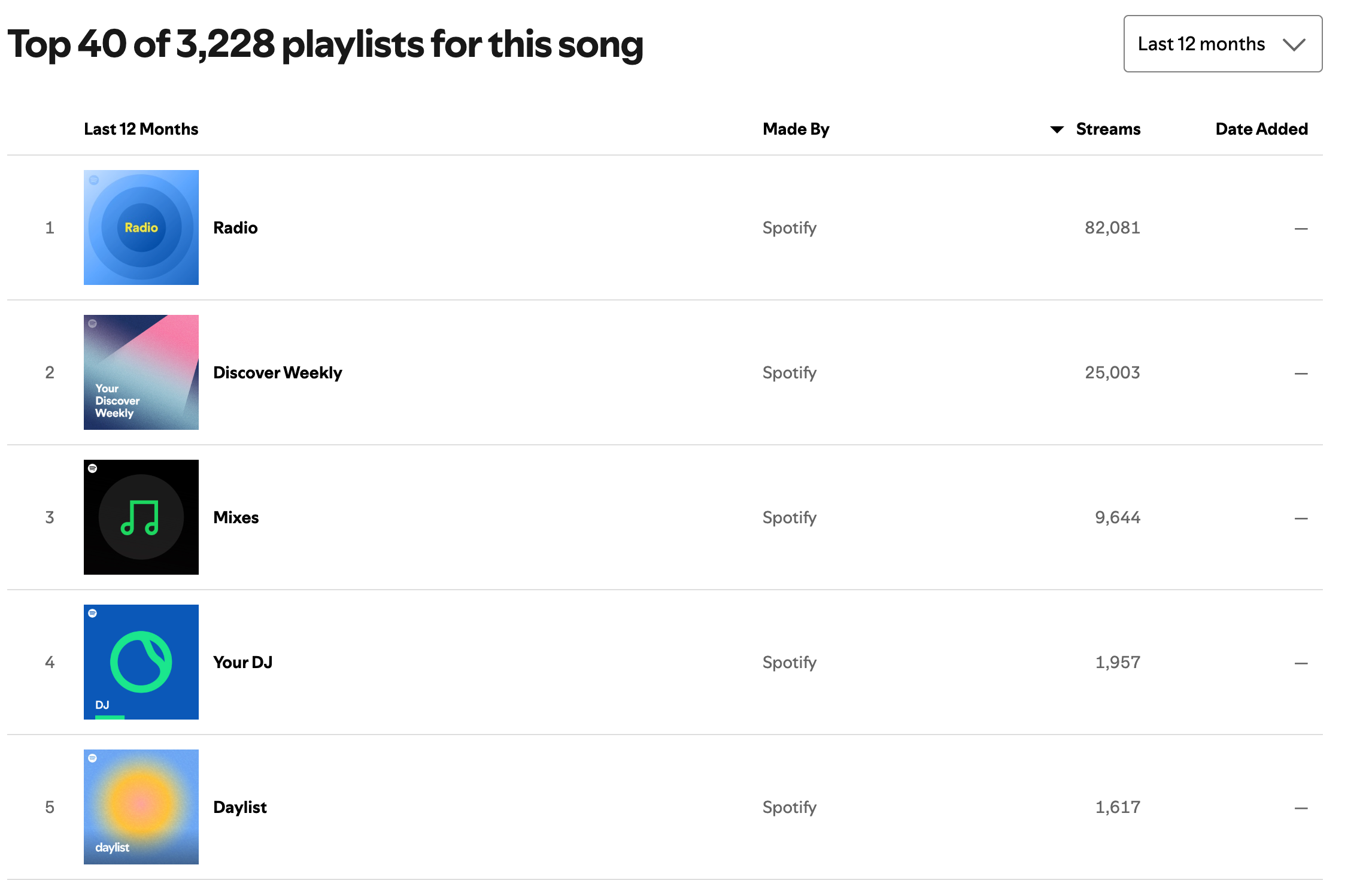Open the Your DJ playlist title
The width and height of the screenshot is (1372, 880).
click(242, 663)
